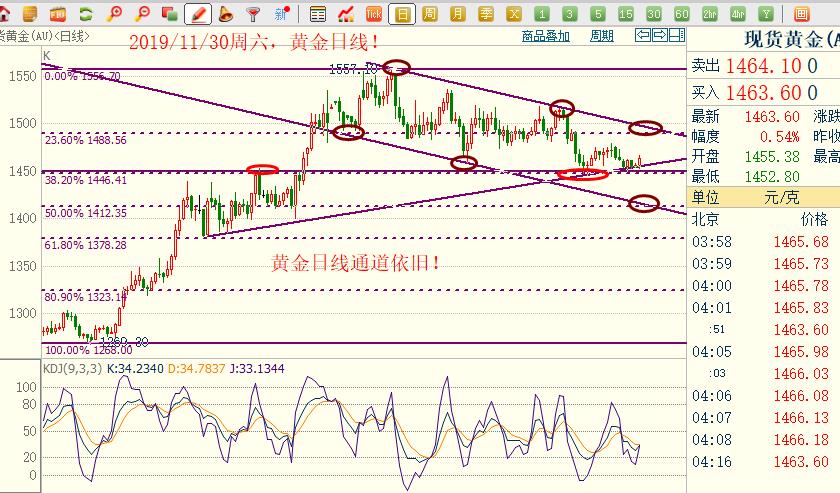Select the 04:00 tick row 1465.78
Viewport: 840px width, 493px height.
[763, 286]
